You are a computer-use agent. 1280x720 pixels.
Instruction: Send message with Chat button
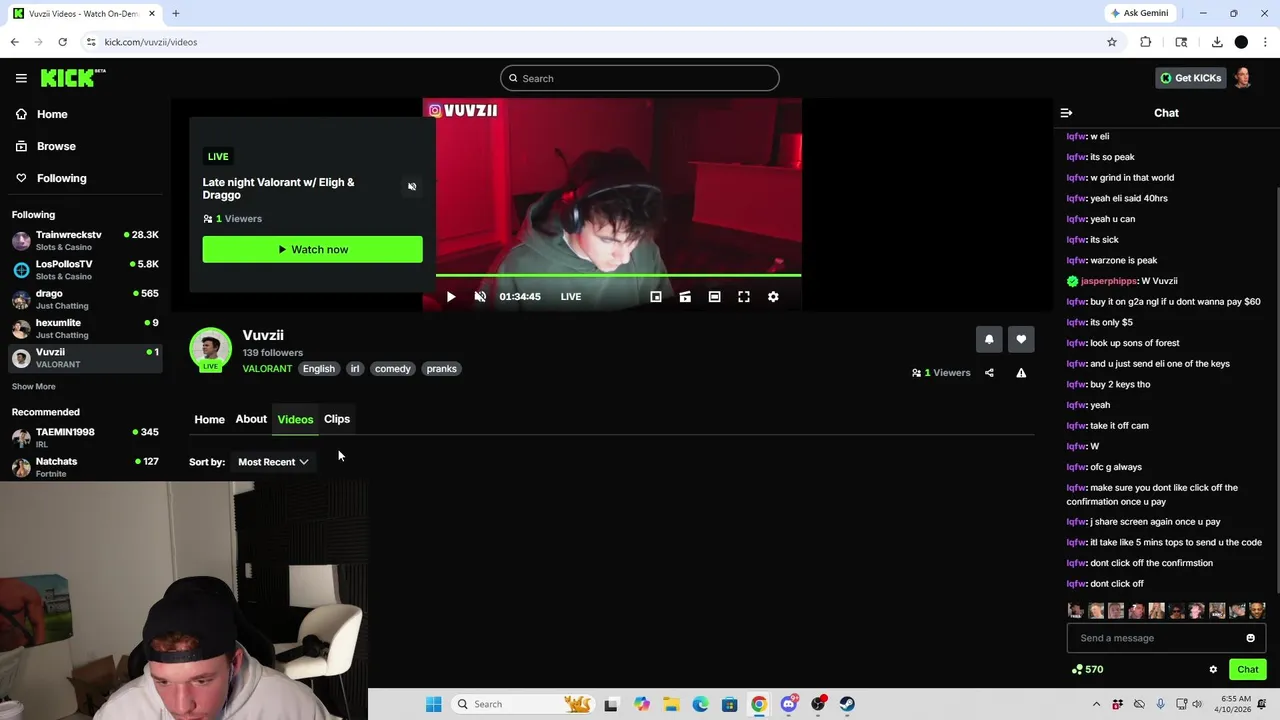[1248, 670]
